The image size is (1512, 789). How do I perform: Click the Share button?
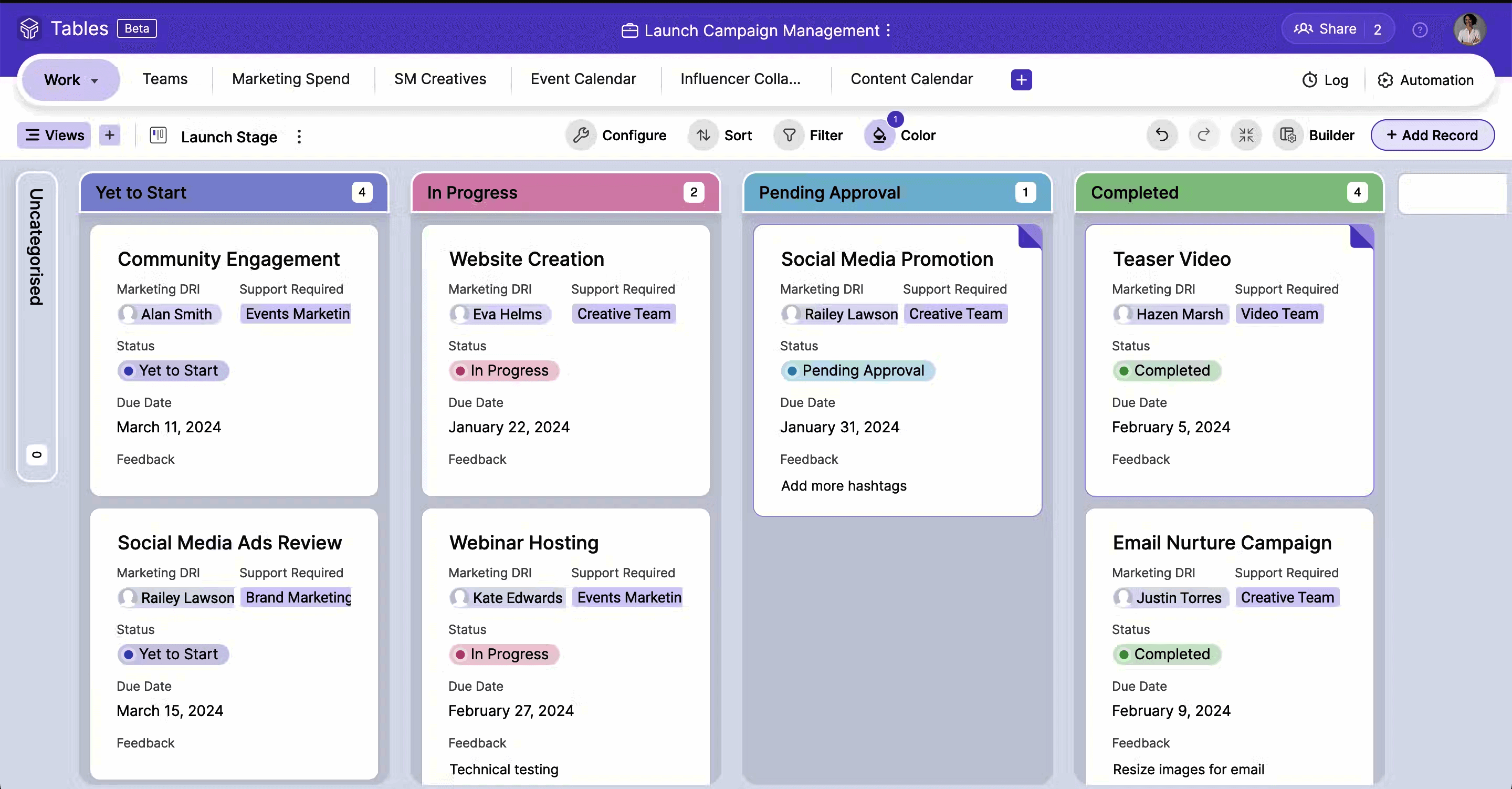point(1339,28)
